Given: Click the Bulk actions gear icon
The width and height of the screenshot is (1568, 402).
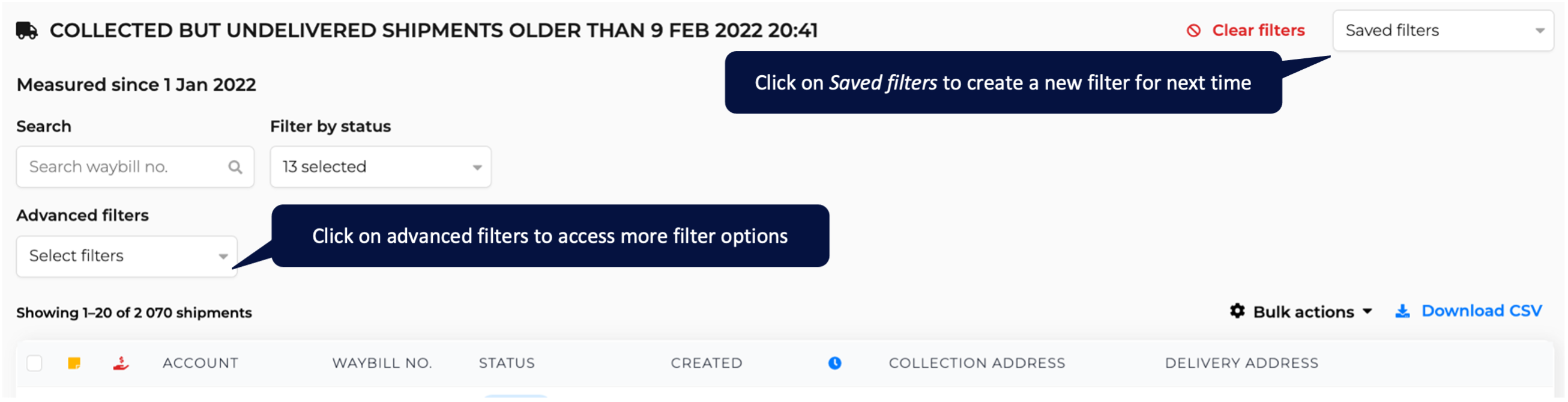Looking at the screenshot, I should coord(1237,311).
